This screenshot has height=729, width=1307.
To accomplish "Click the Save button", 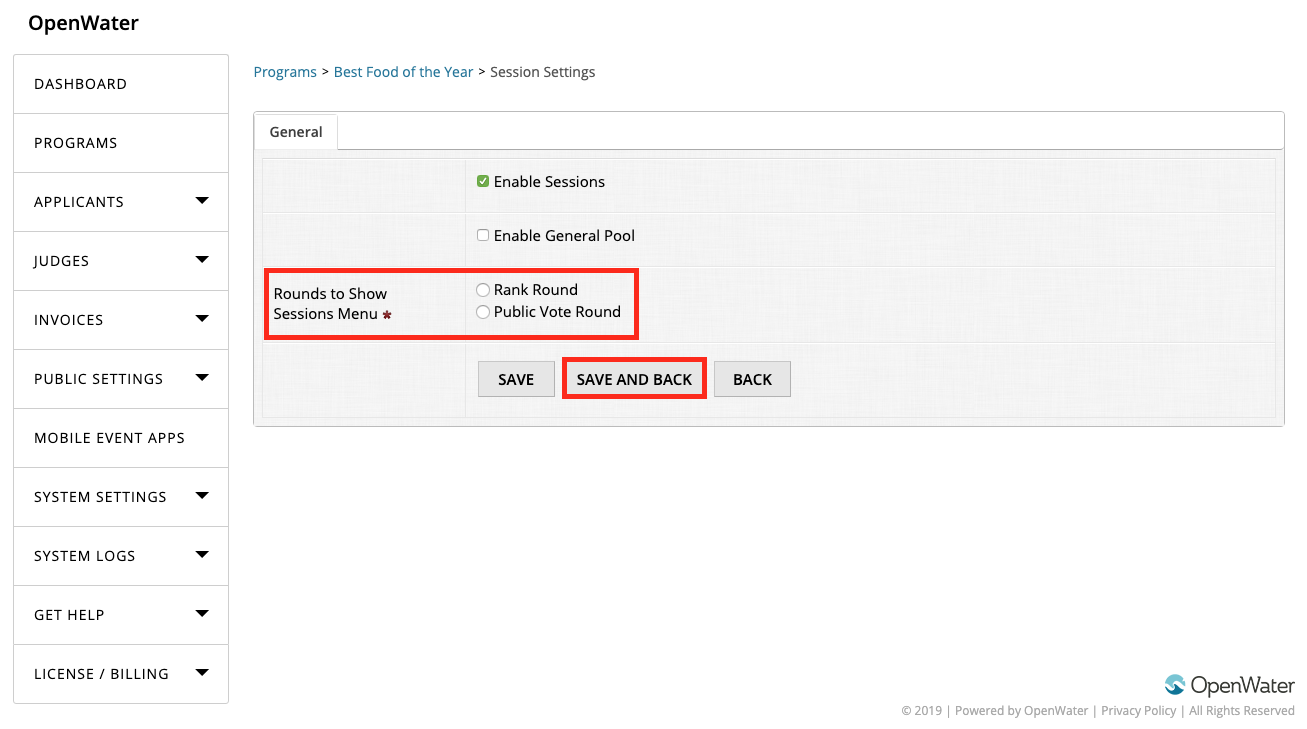I will click(x=516, y=379).
